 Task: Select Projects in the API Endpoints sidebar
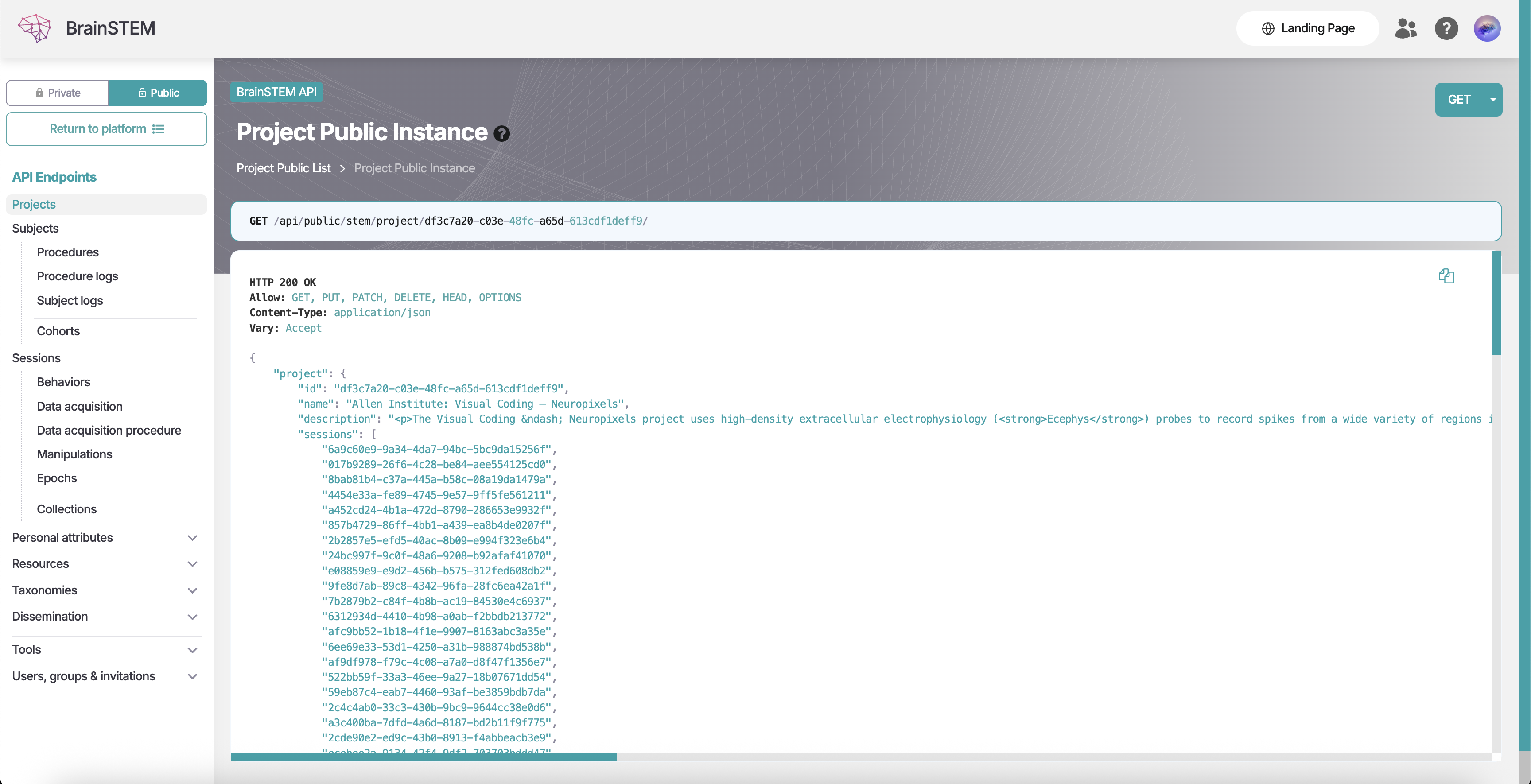coord(34,205)
